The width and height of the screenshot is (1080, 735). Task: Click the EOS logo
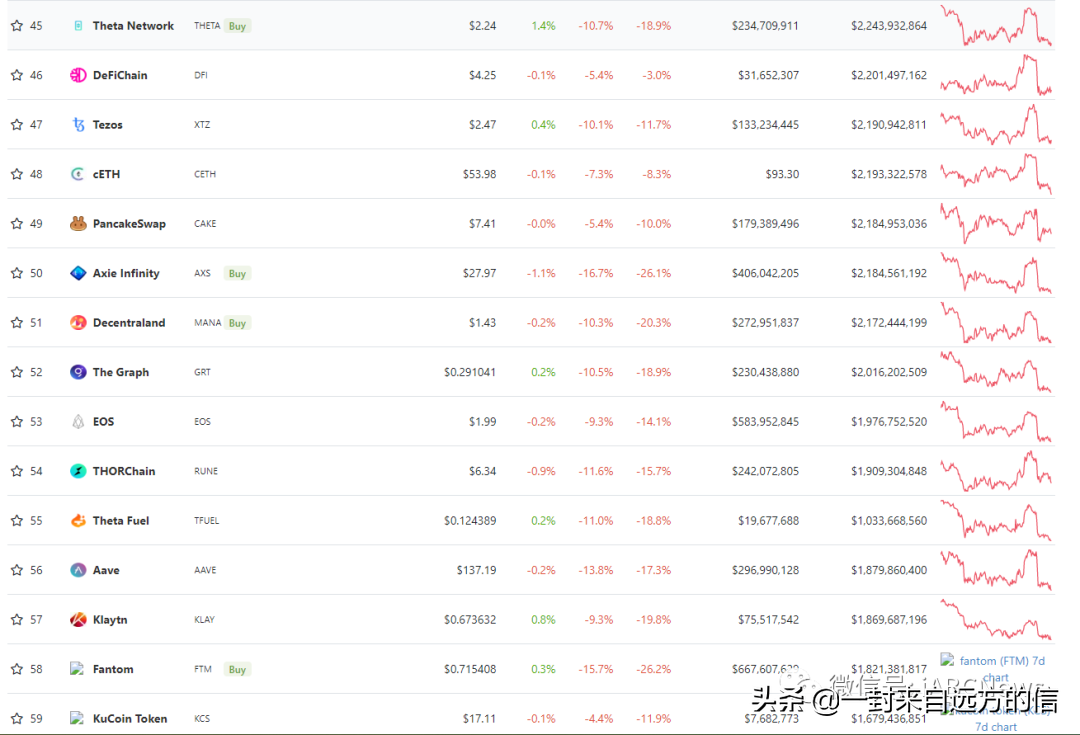coord(80,421)
